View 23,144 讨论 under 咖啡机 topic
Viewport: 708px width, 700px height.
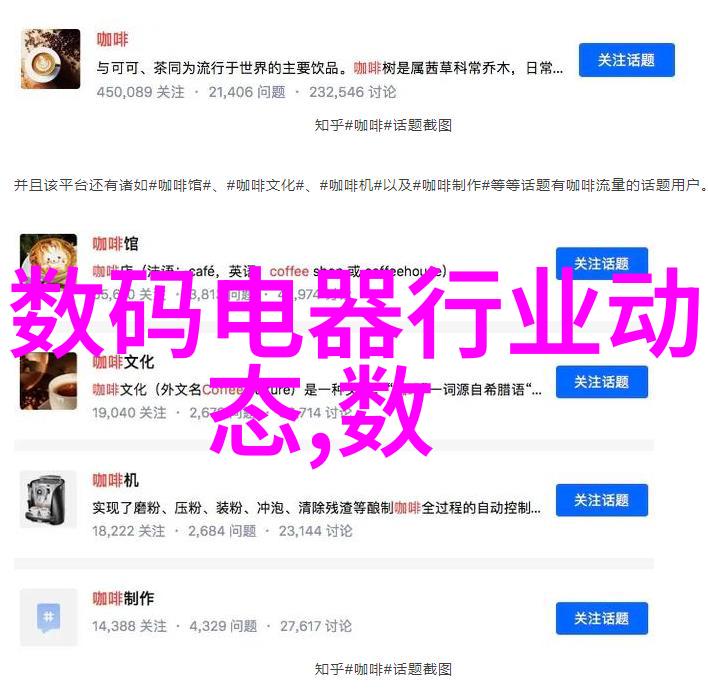(x=315, y=531)
